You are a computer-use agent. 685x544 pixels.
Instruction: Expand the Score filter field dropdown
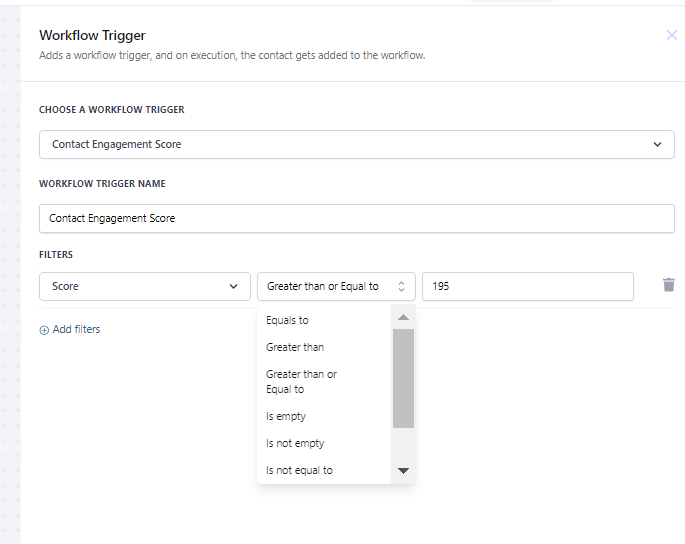point(144,286)
